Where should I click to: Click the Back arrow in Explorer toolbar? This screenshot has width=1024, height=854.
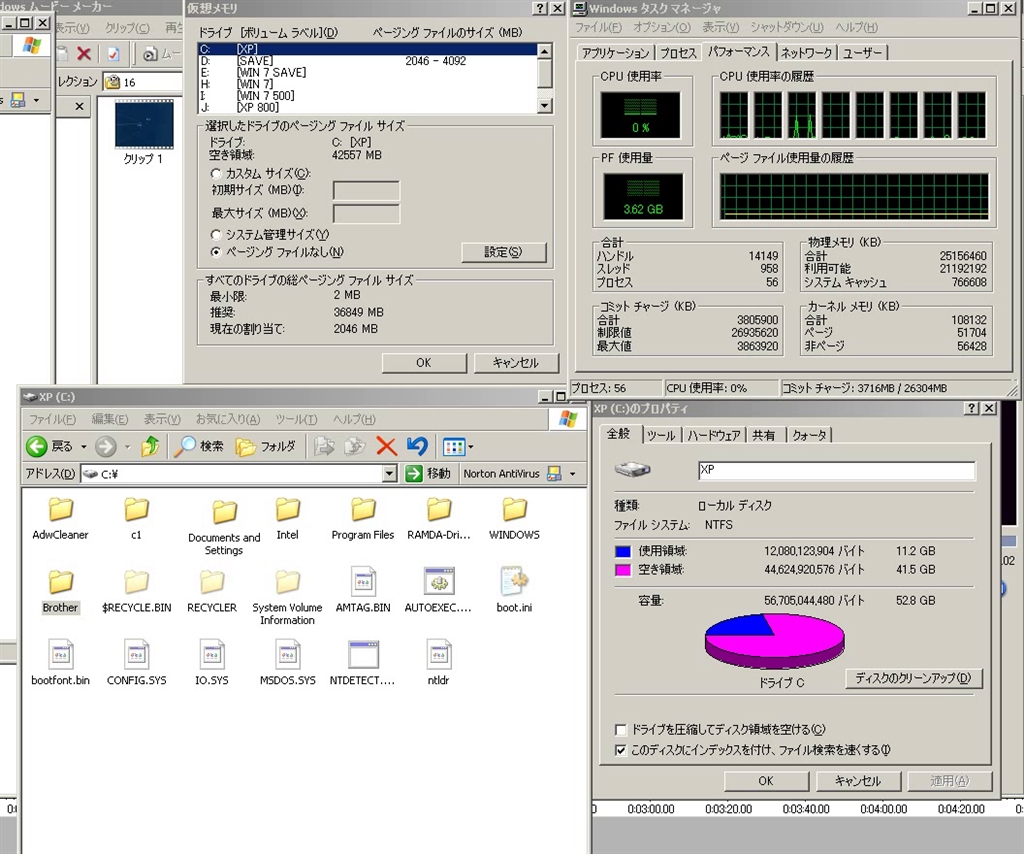[x=37, y=447]
